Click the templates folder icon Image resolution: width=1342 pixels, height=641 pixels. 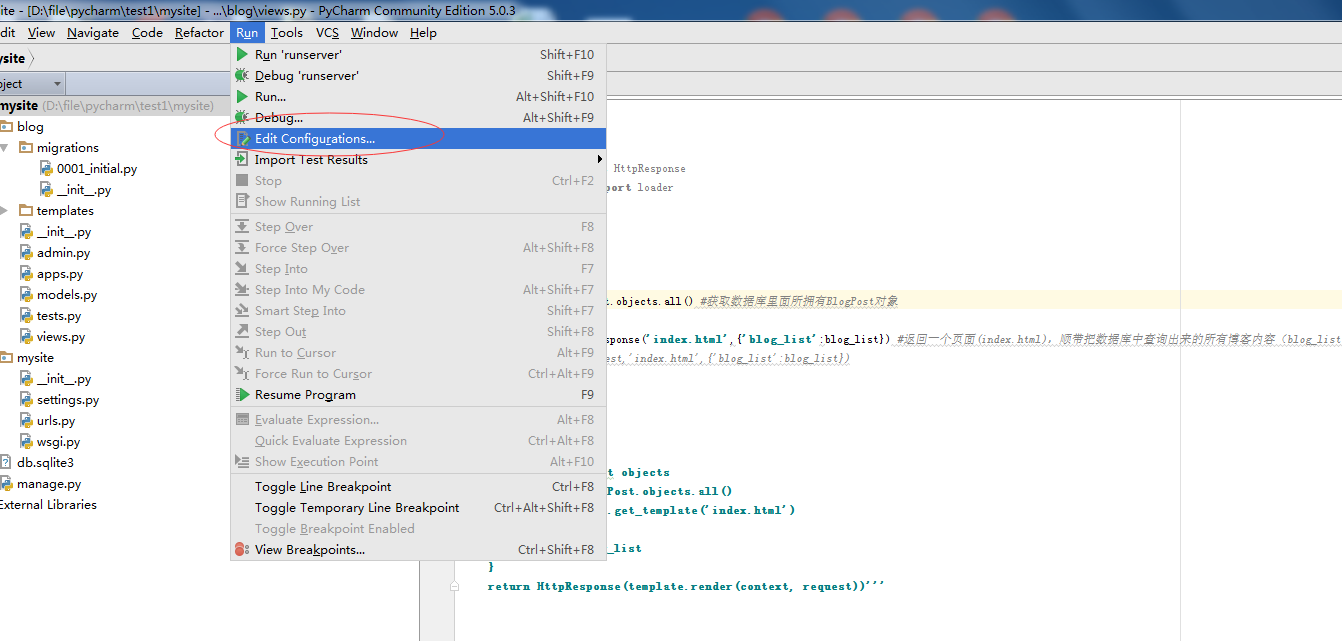tap(27, 211)
